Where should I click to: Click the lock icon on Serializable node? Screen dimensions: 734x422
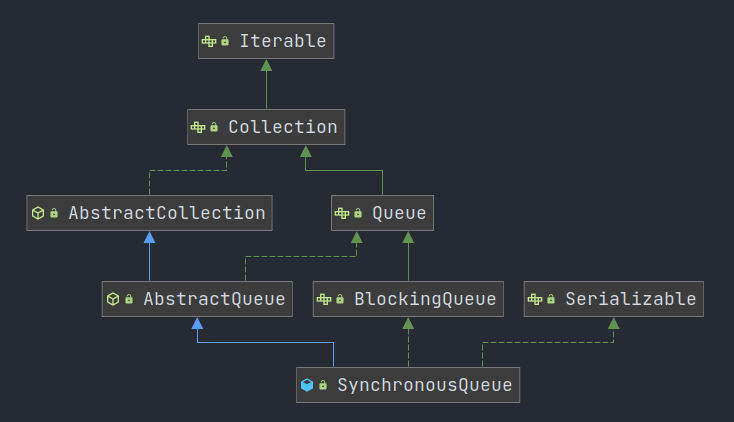click(551, 299)
